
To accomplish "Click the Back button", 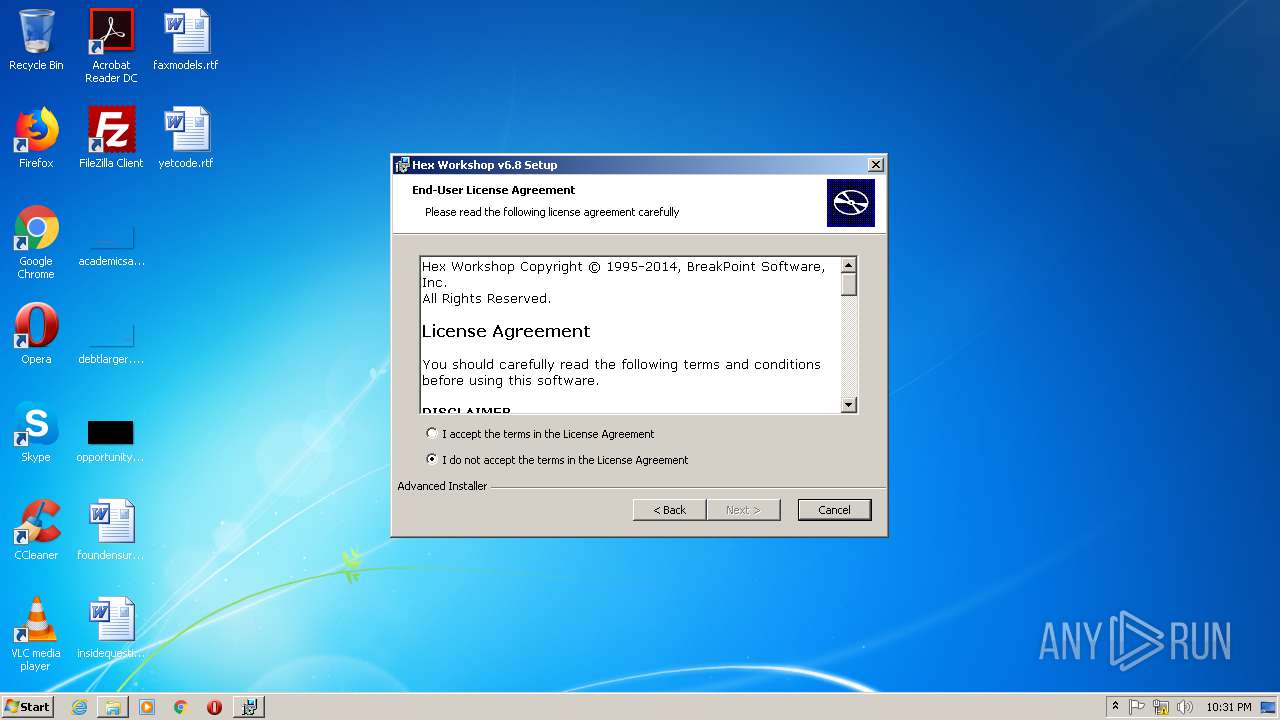I will (670, 510).
